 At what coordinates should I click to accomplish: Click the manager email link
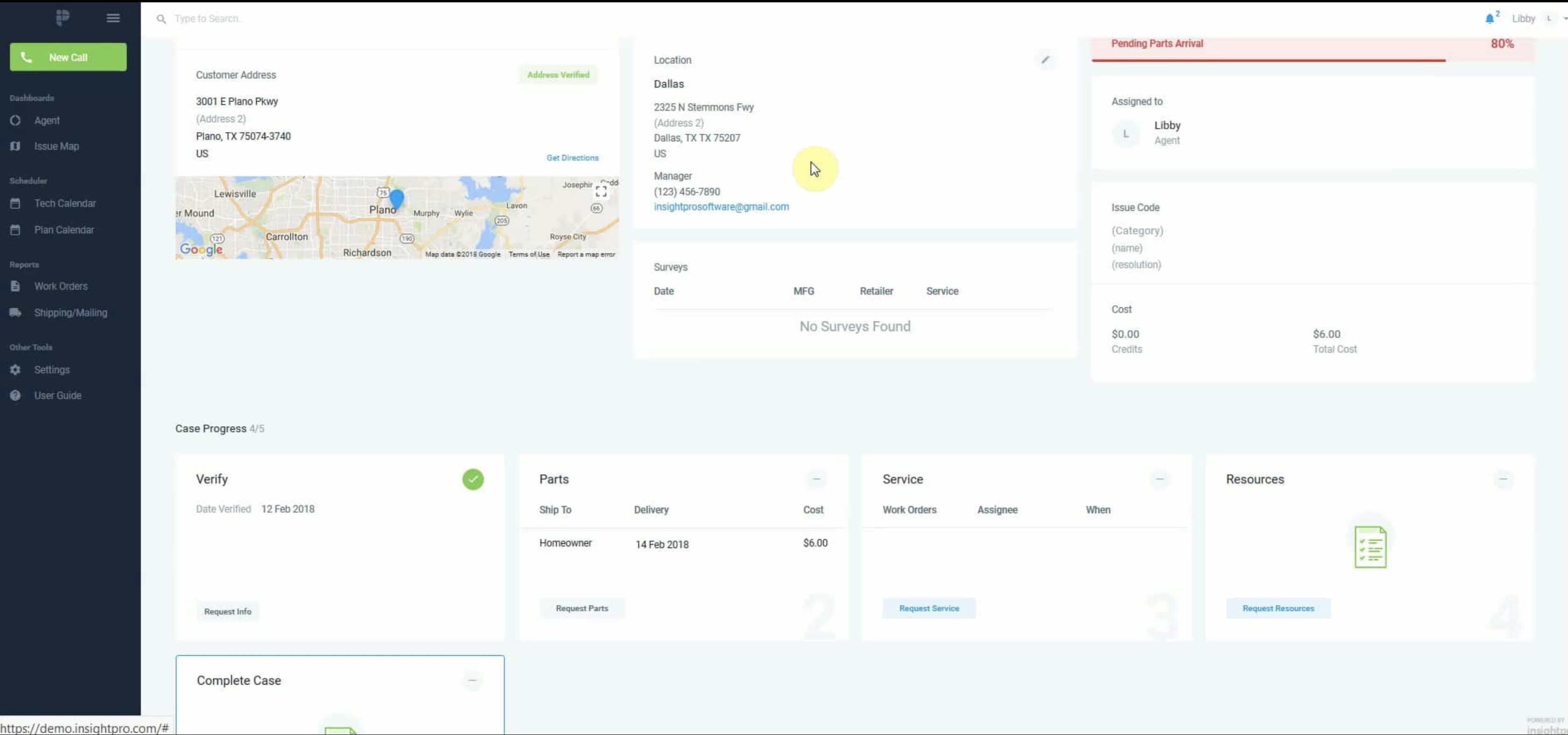pos(721,207)
